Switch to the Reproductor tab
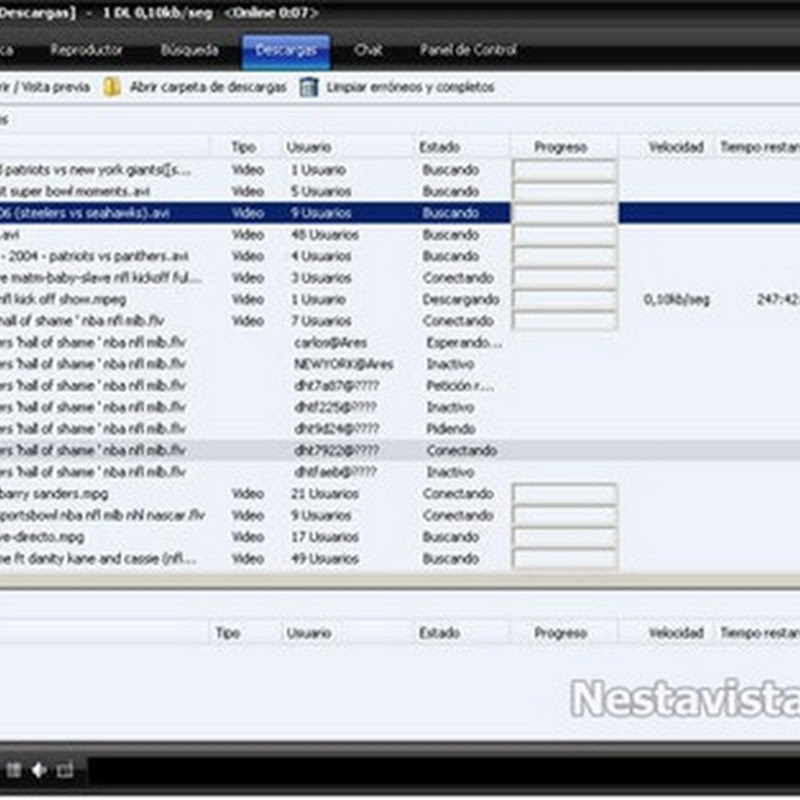The width and height of the screenshot is (800, 800). [x=87, y=50]
